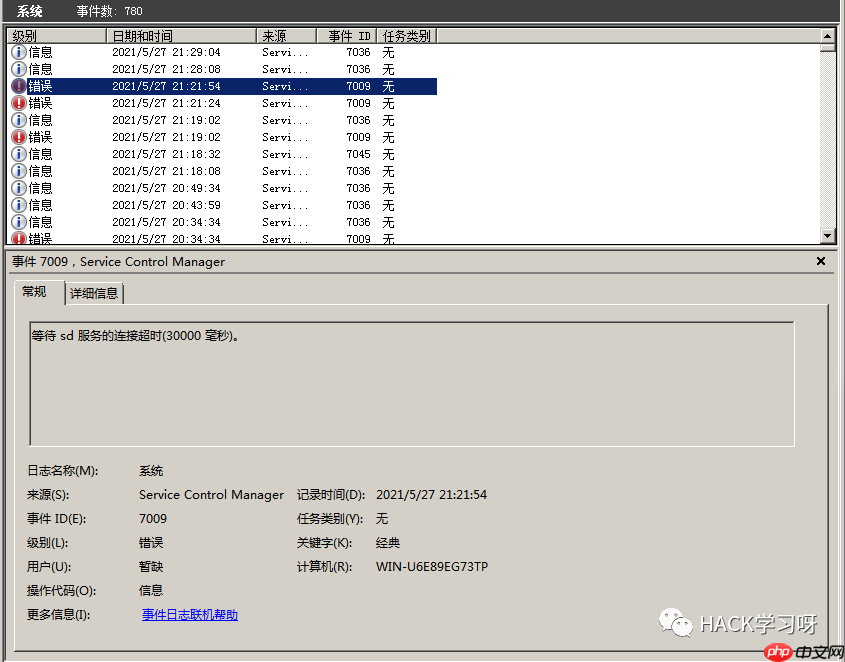Select date cell 2021/5/27 20:43:59
Image resolution: width=845 pixels, height=662 pixels.
pos(167,205)
